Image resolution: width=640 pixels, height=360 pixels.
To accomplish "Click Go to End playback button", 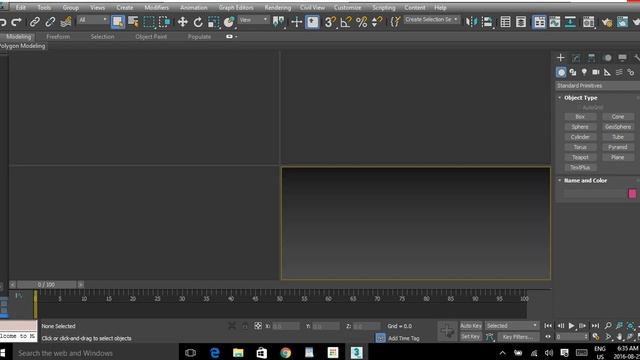I will (x=595, y=326).
